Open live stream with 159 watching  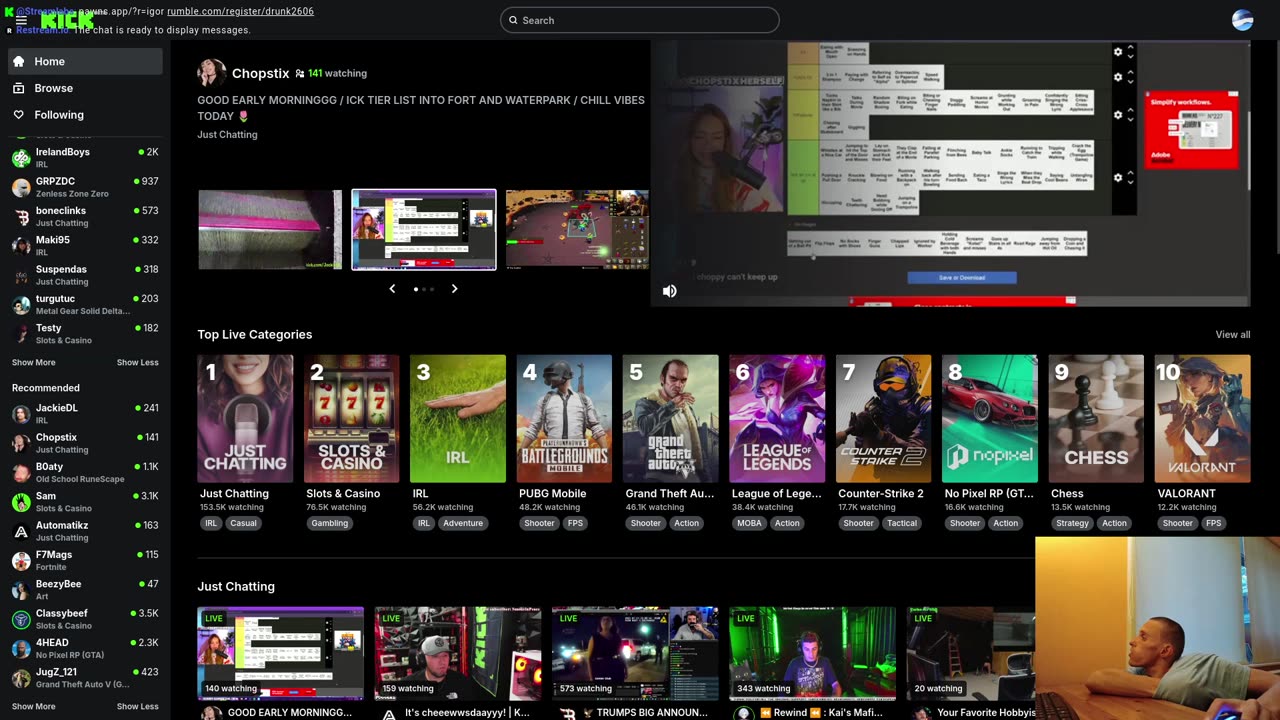pos(457,653)
